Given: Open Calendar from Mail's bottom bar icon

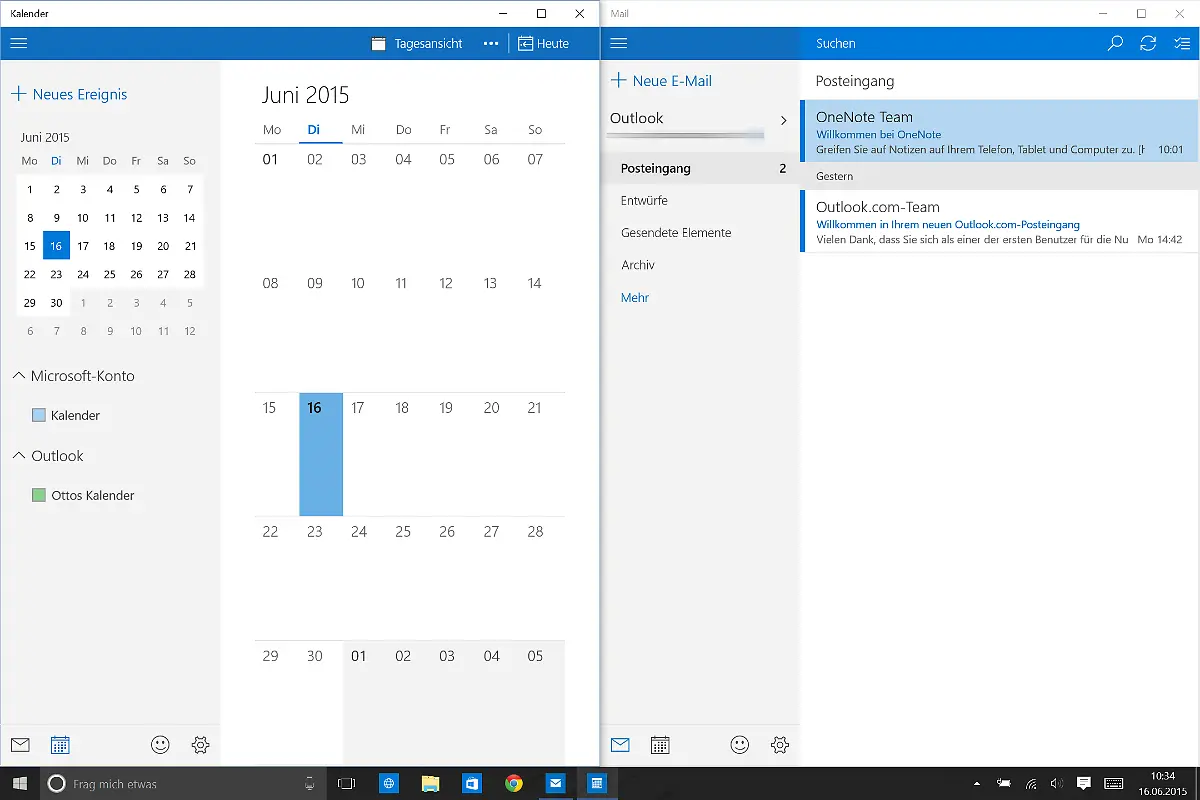Looking at the screenshot, I should tap(660, 745).
